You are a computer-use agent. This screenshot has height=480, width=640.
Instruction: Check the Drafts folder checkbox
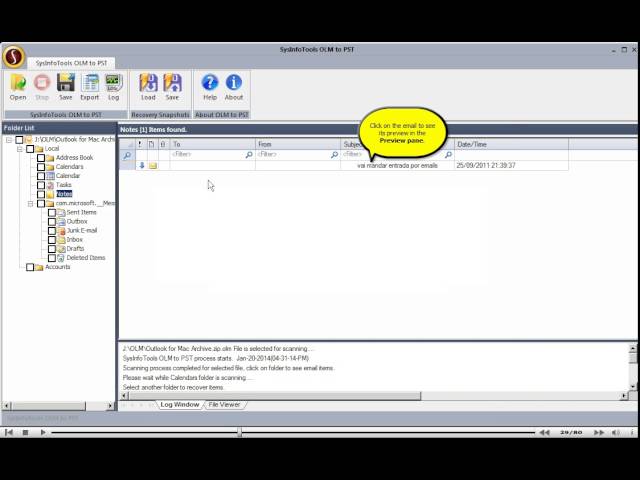coord(52,249)
